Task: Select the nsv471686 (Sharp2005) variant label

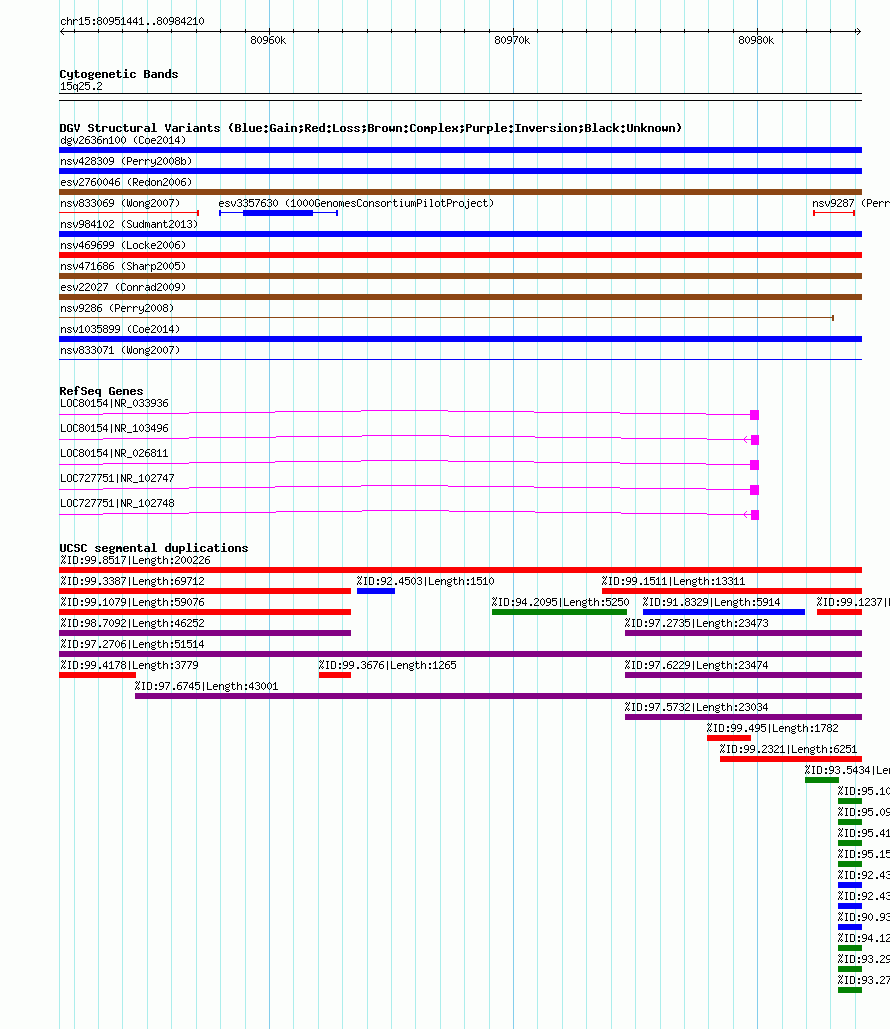Action: [x=123, y=266]
